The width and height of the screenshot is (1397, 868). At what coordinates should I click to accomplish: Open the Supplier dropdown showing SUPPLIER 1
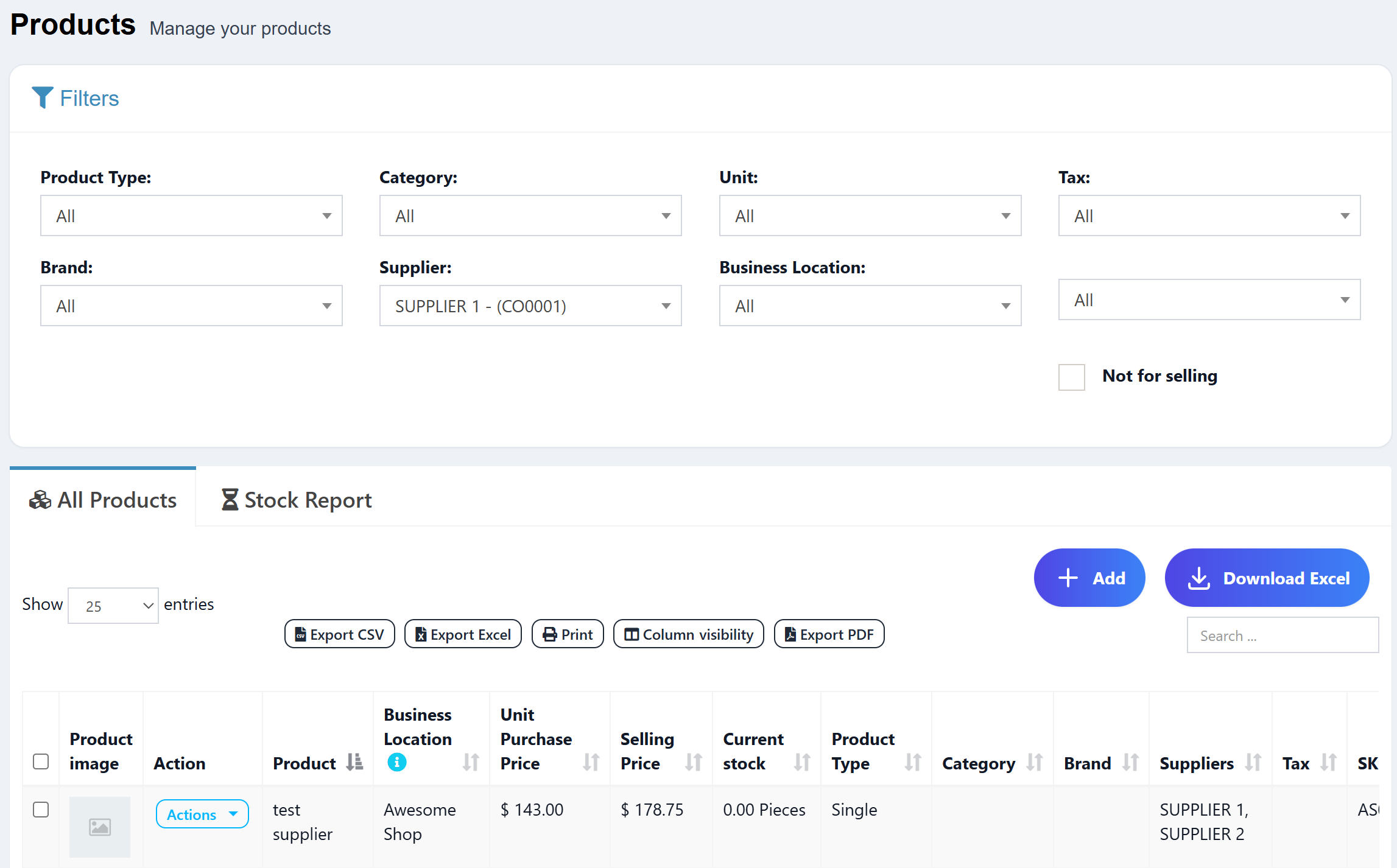[530, 306]
